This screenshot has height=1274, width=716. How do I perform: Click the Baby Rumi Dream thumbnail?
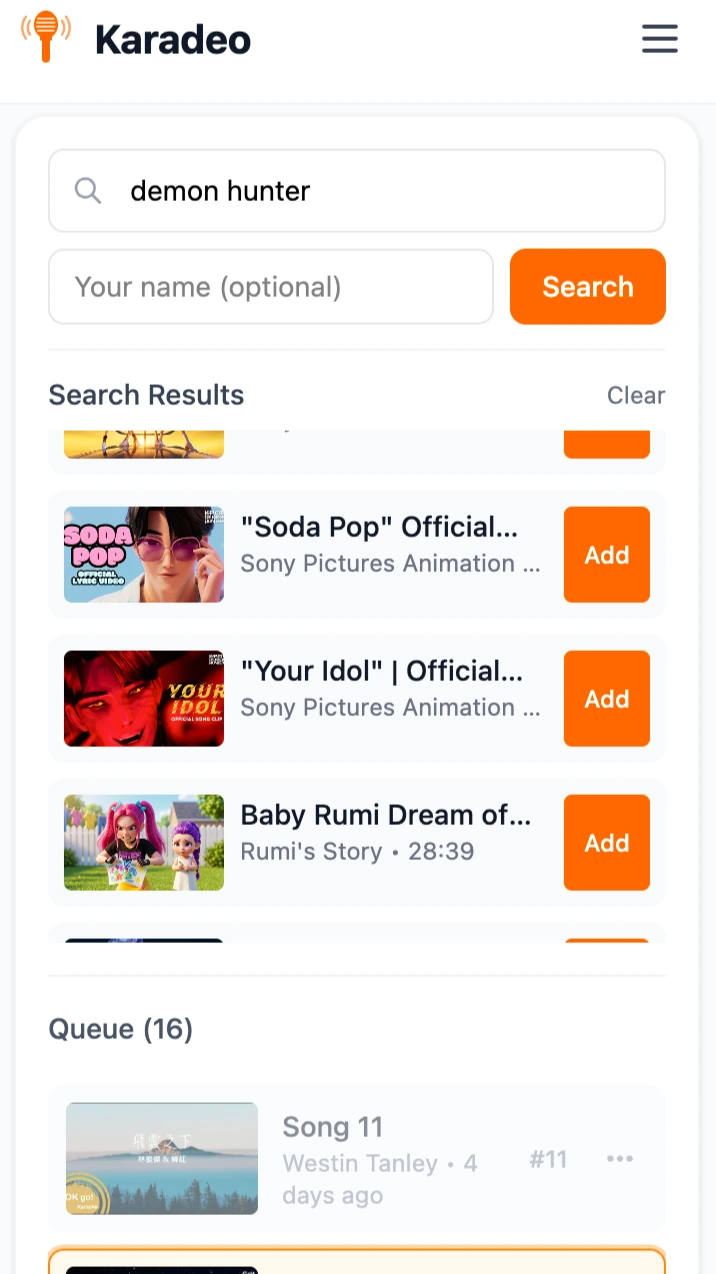tap(143, 843)
